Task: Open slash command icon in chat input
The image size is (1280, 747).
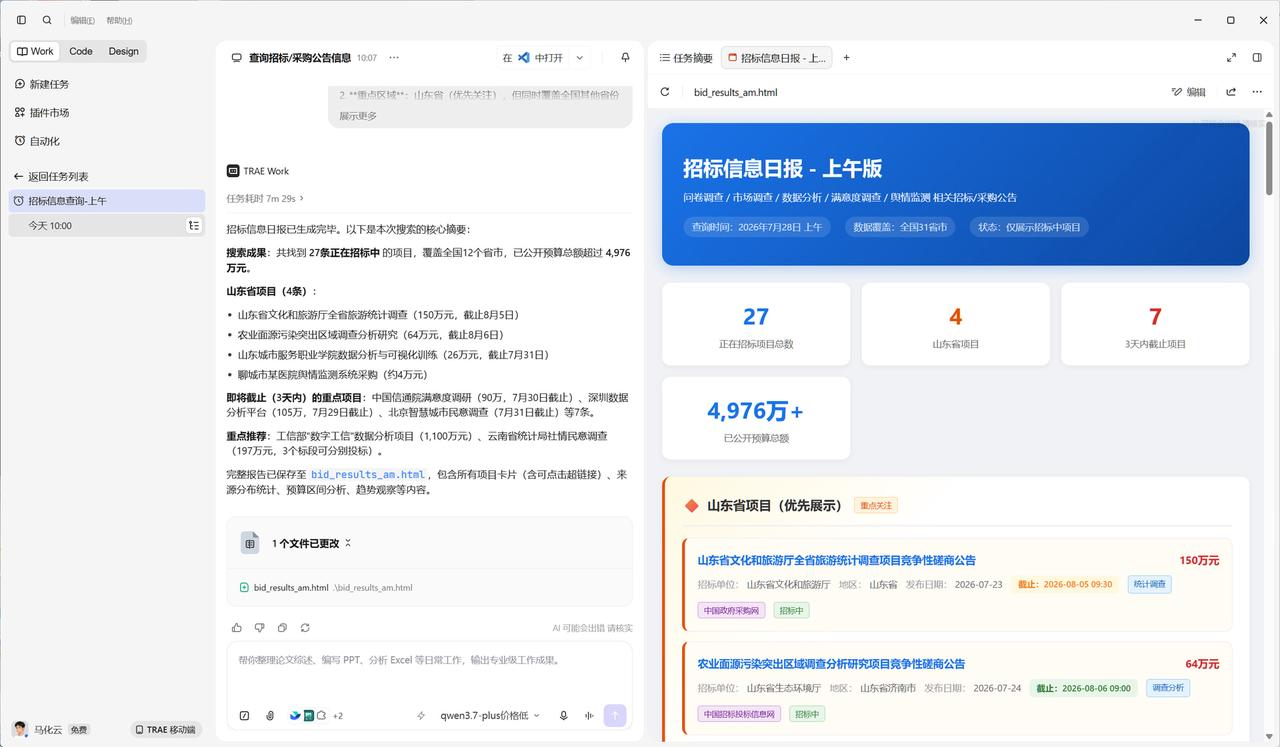Action: point(245,715)
